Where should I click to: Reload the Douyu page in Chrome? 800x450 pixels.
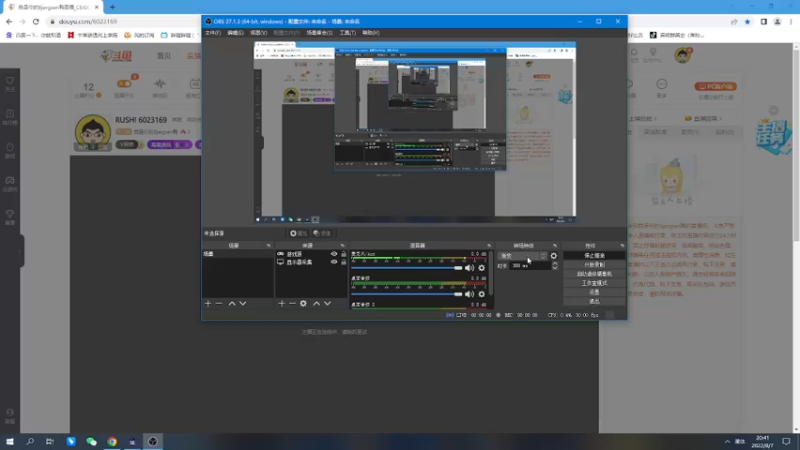pos(36,21)
